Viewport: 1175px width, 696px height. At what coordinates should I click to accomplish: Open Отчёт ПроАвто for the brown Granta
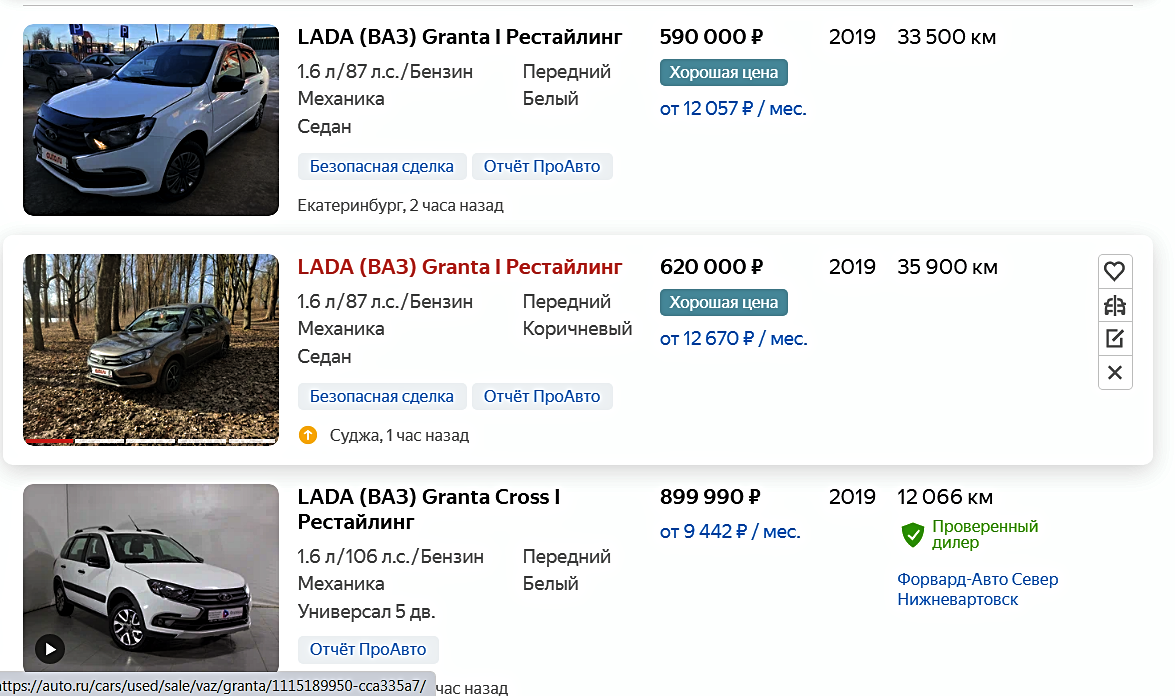[542, 397]
